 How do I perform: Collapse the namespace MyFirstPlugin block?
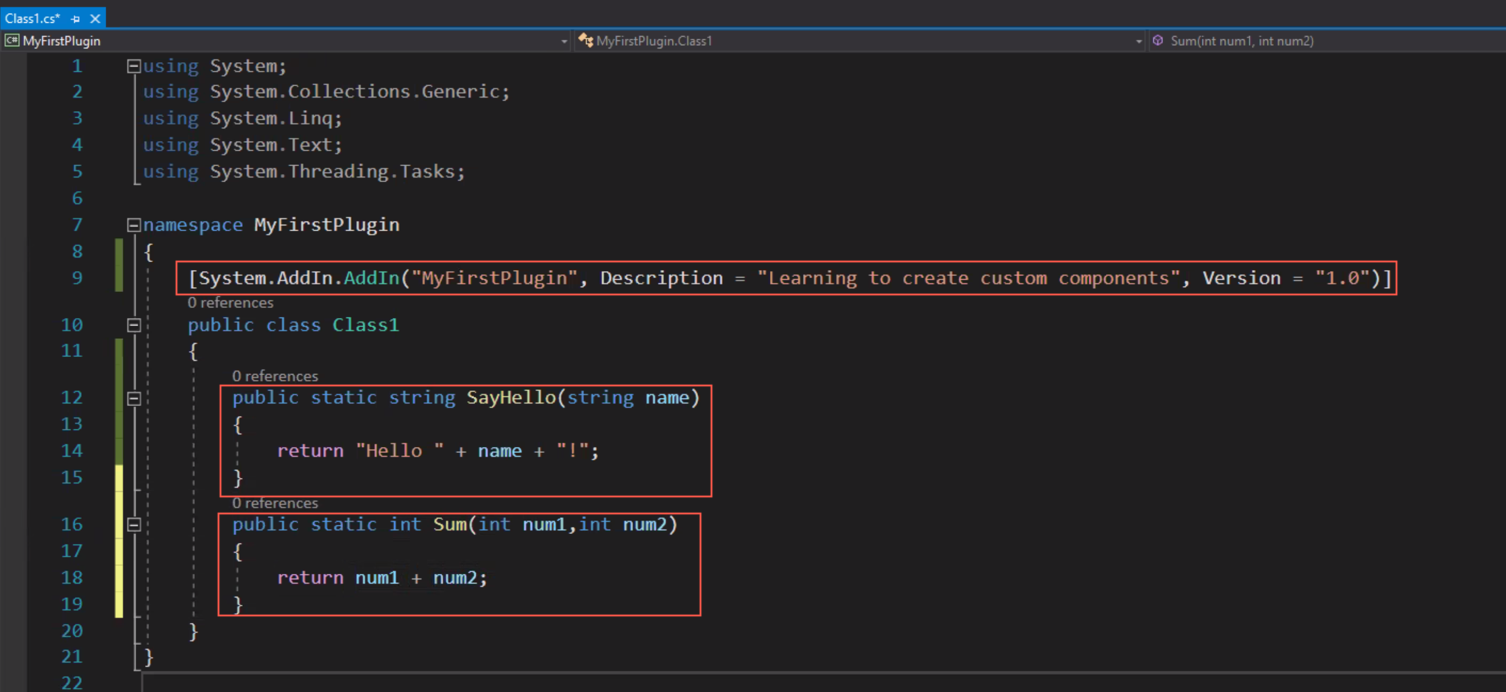pos(133,225)
